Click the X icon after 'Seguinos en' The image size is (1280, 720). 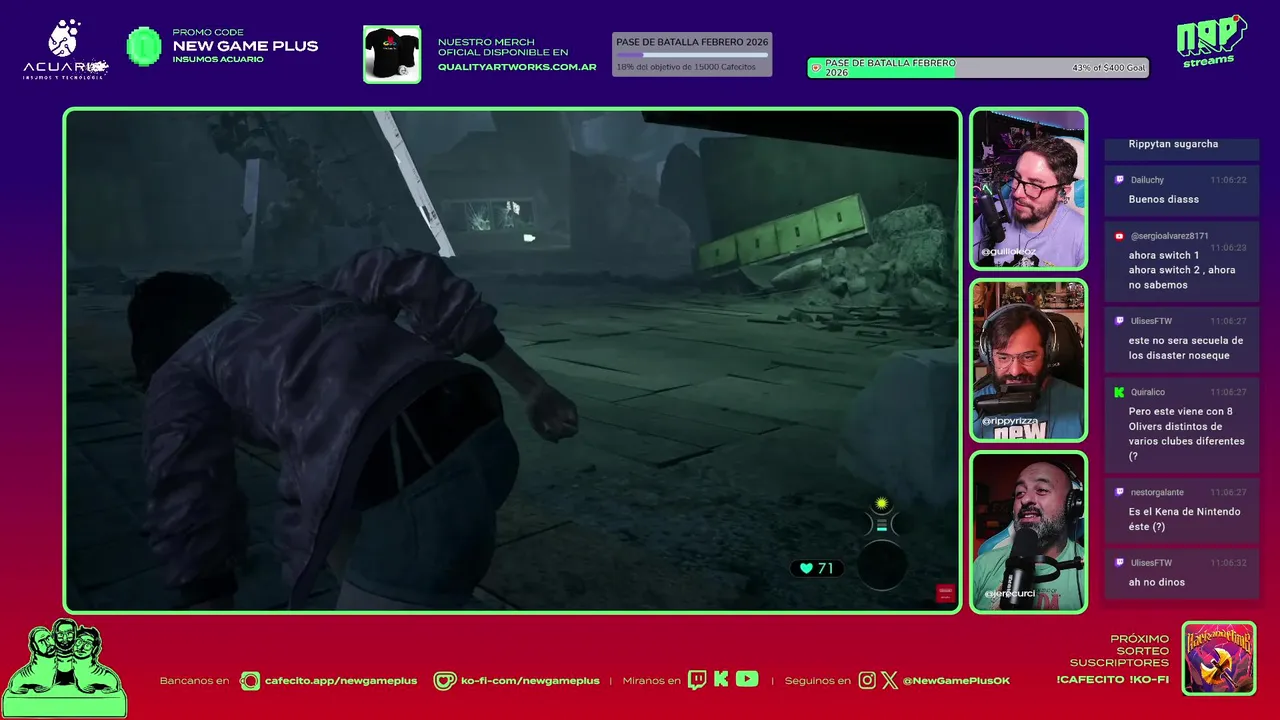pos(890,680)
